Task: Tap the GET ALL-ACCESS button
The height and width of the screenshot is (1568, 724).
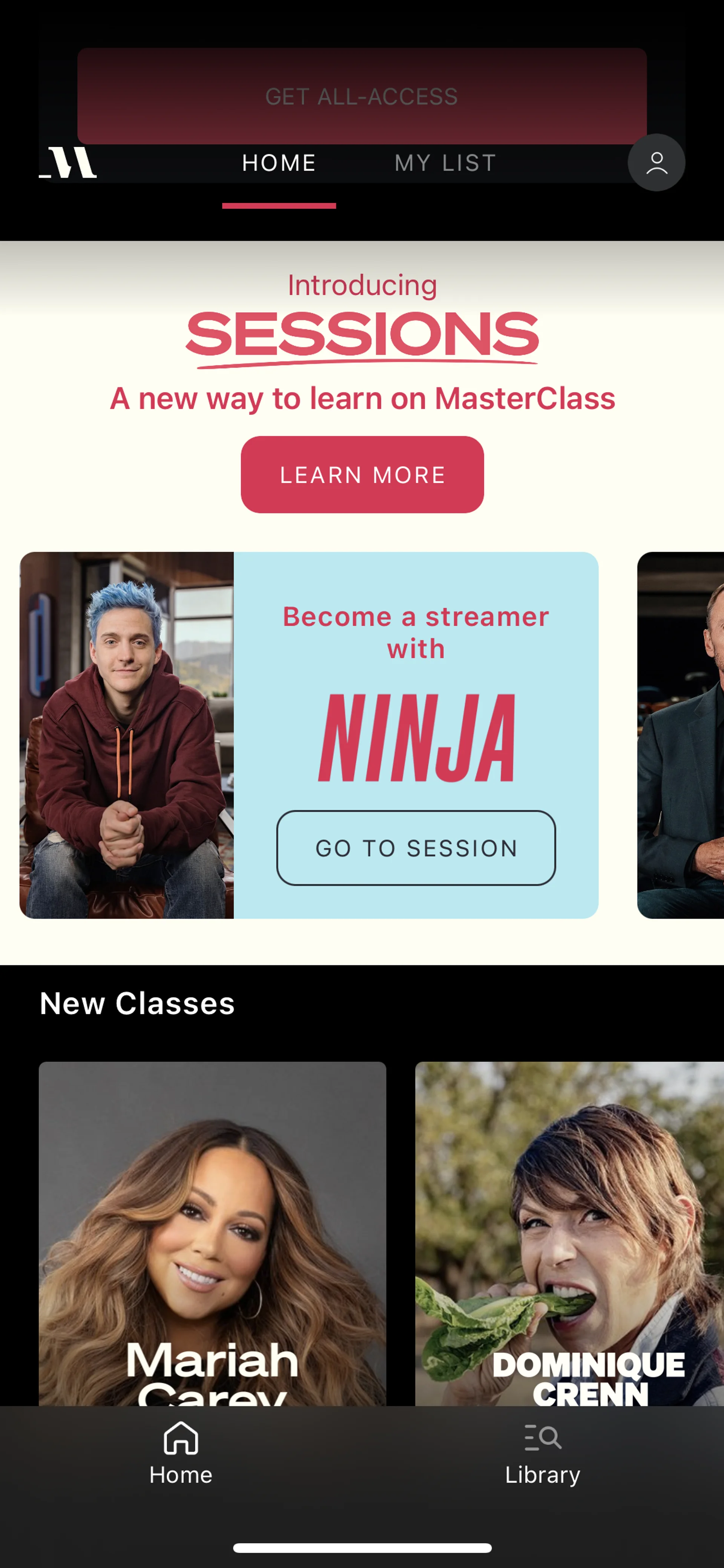Action: (362, 96)
